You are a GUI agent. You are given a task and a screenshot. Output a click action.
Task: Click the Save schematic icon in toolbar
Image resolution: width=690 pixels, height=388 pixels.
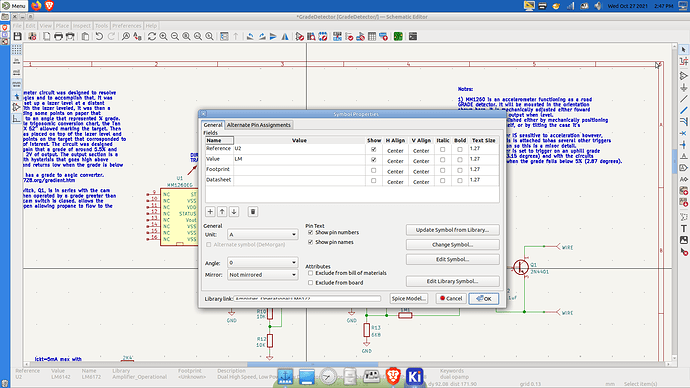pyautogui.click(x=18, y=37)
